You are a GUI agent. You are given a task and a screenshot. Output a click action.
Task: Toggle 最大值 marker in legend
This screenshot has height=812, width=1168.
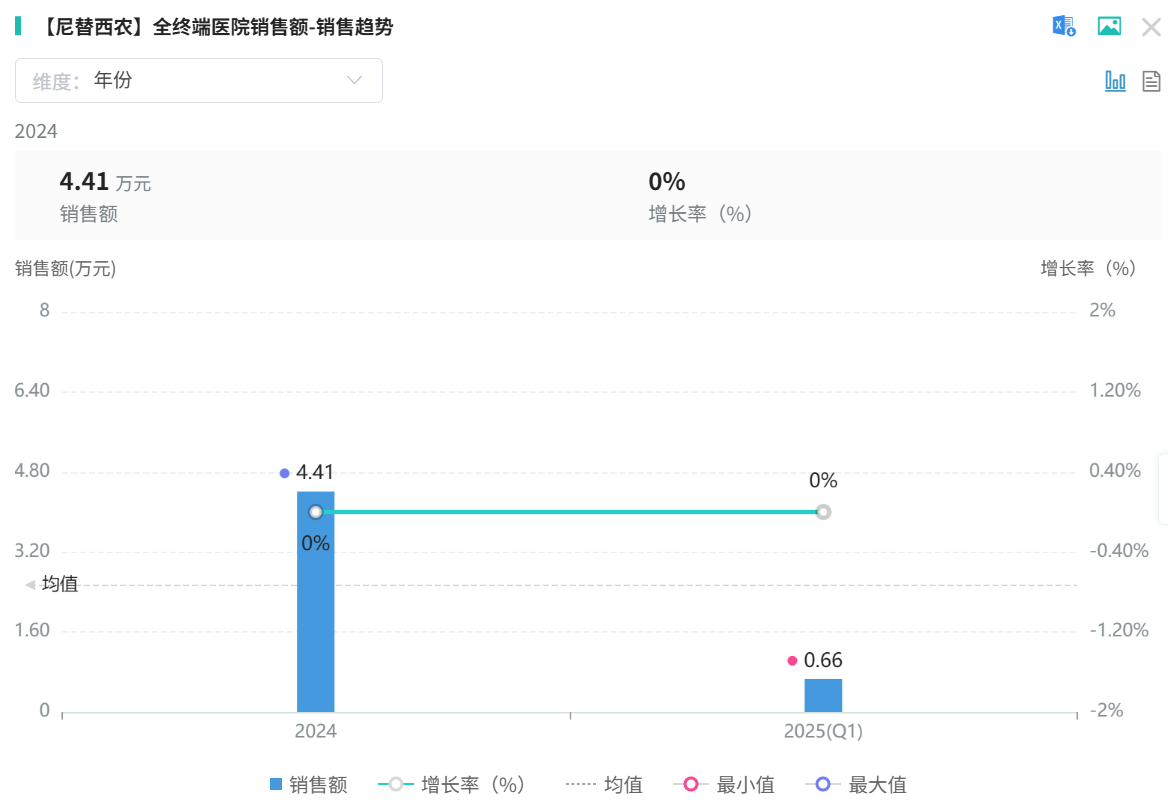(x=856, y=785)
